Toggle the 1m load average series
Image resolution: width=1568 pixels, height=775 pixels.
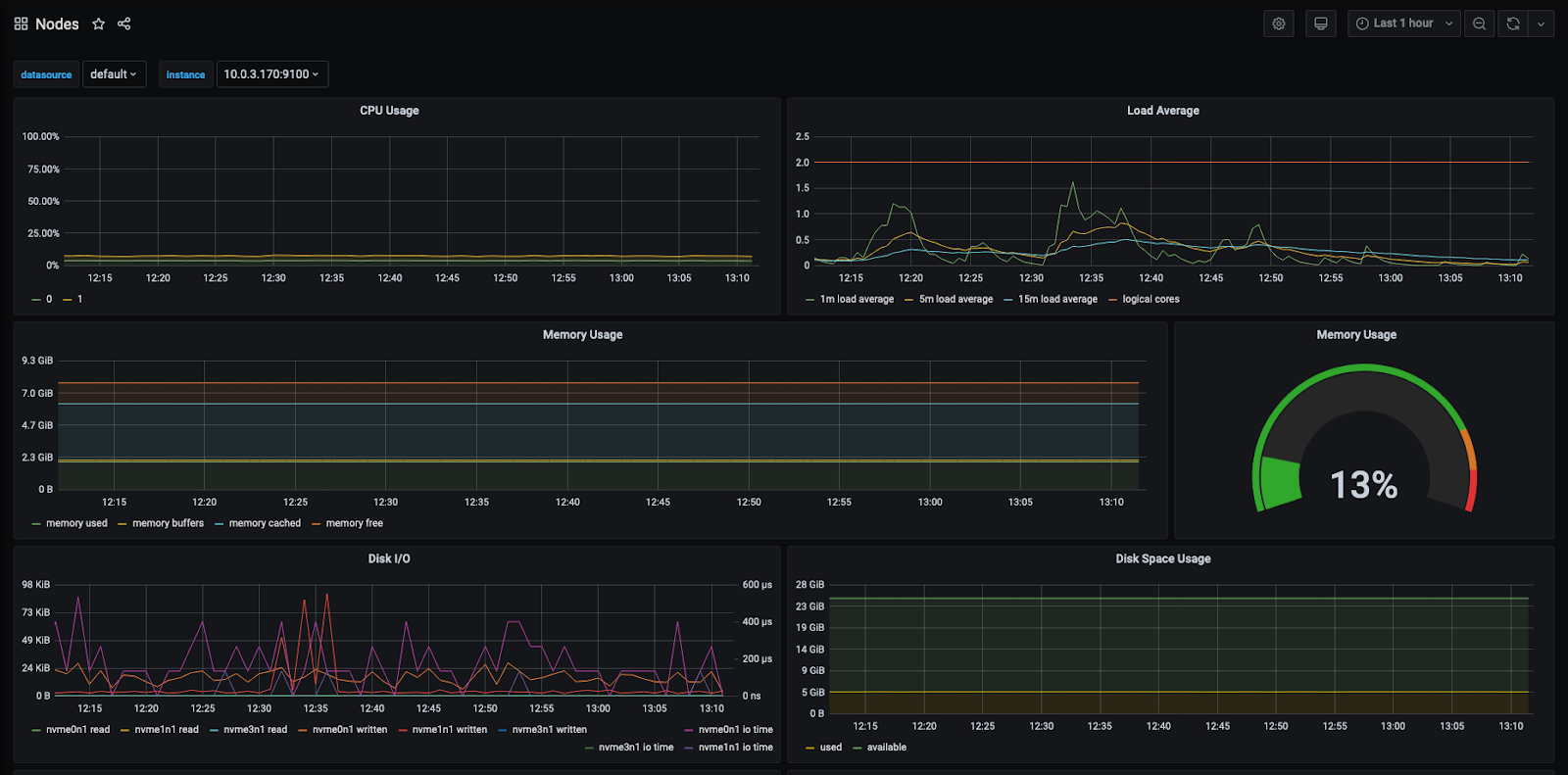[856, 300]
